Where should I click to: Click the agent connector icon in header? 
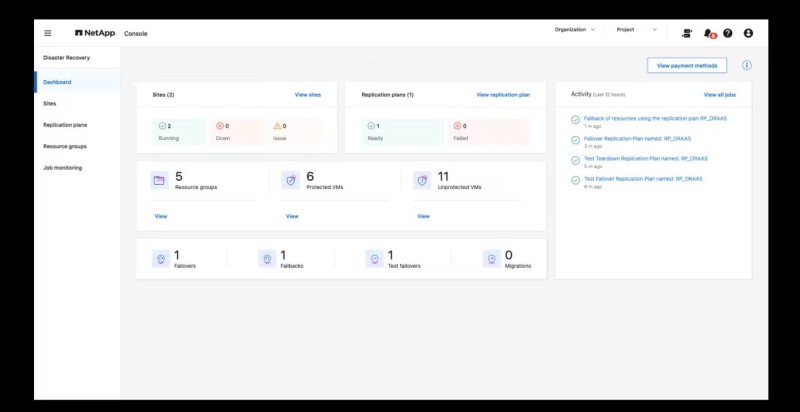tap(687, 32)
